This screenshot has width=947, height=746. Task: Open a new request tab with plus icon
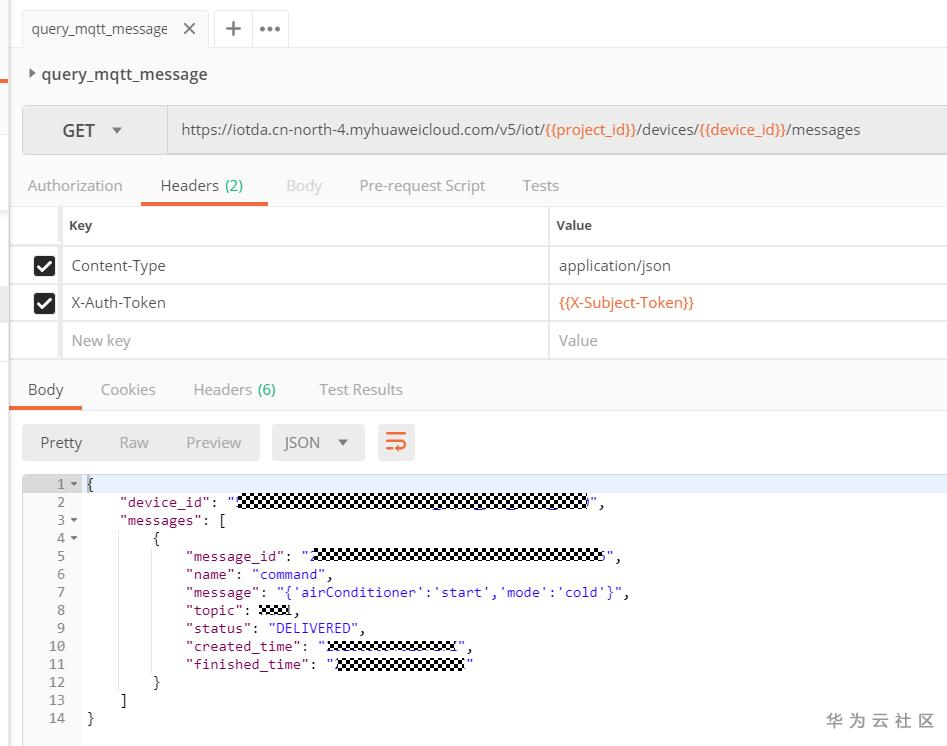pyautogui.click(x=233, y=29)
